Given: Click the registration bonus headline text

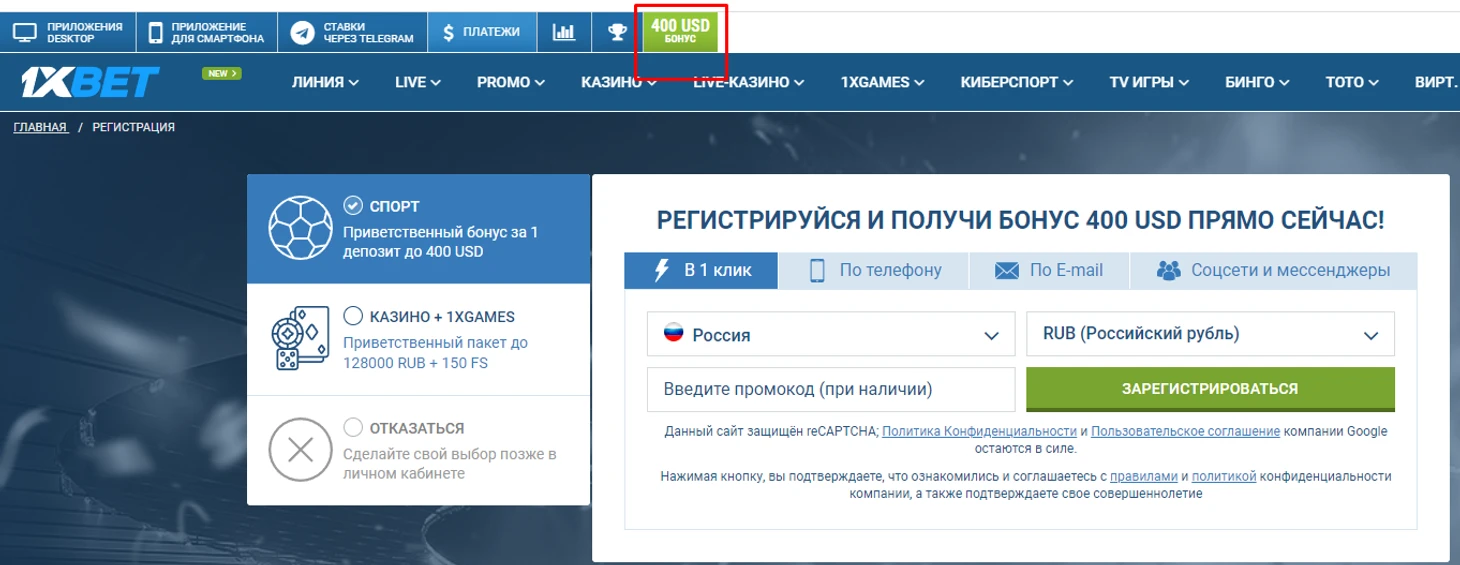Looking at the screenshot, I should [1021, 221].
